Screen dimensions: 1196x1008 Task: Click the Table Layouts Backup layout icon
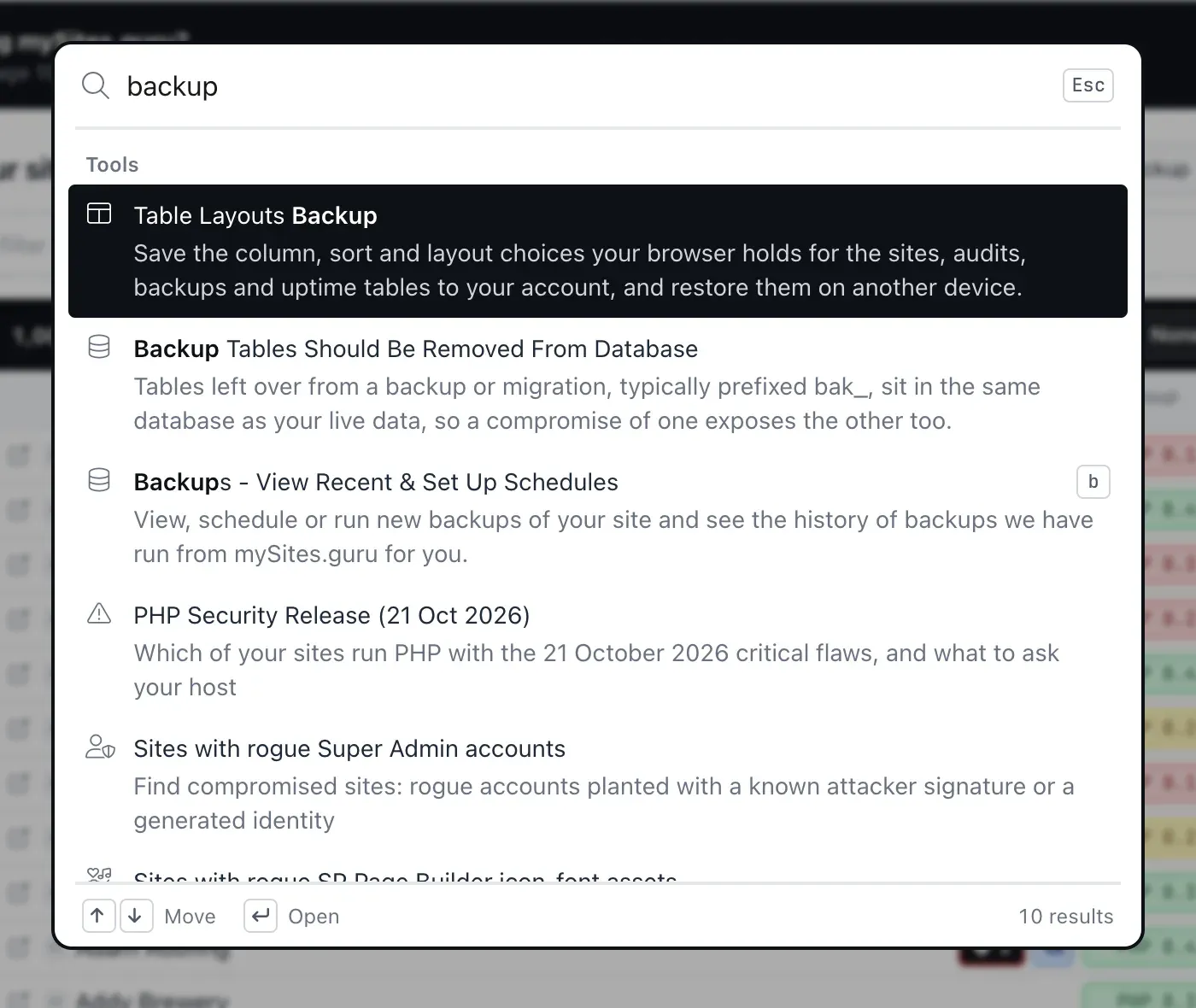[99, 214]
